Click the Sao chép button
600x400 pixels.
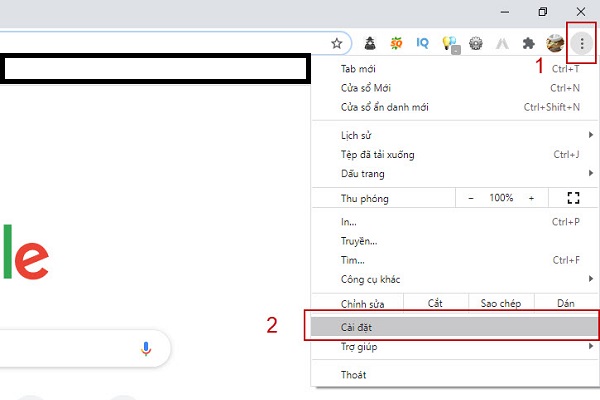click(501, 304)
